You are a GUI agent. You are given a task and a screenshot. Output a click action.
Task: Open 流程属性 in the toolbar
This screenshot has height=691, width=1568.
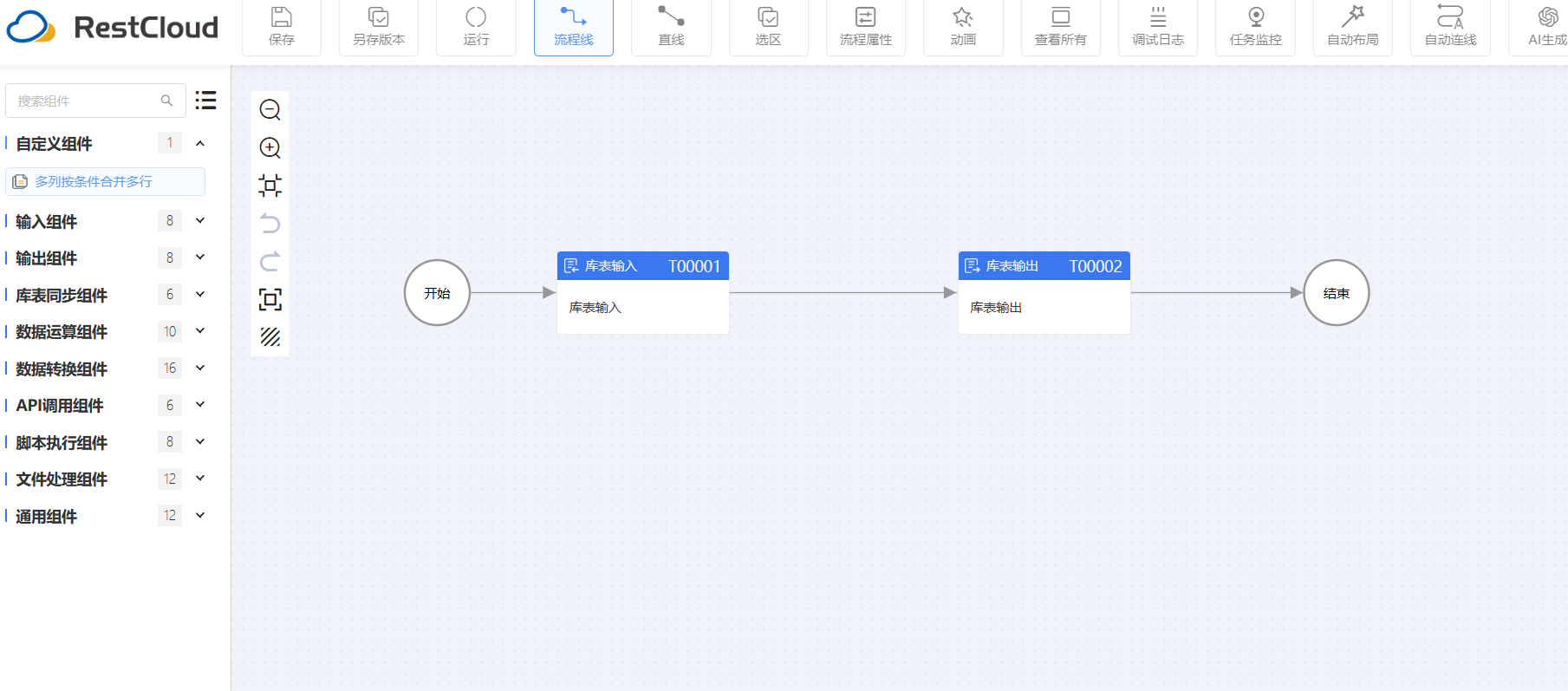[865, 27]
